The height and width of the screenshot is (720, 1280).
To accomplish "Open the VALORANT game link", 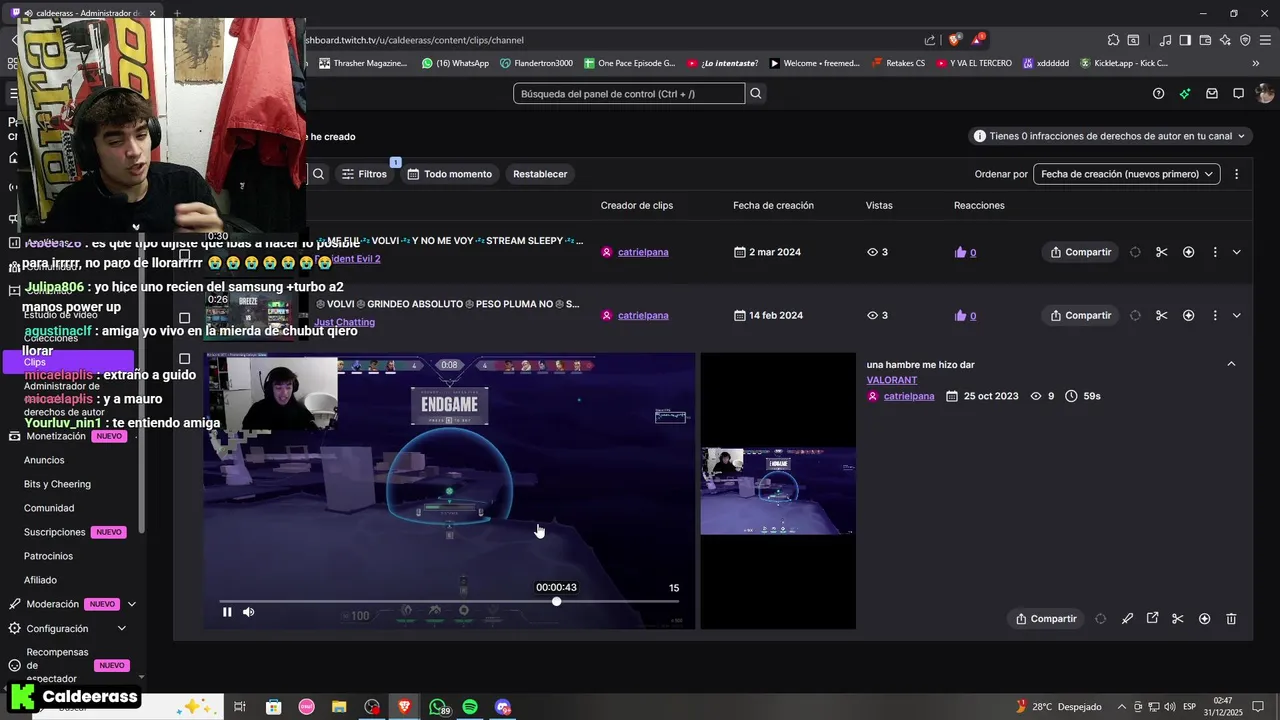I will pyautogui.click(x=892, y=380).
